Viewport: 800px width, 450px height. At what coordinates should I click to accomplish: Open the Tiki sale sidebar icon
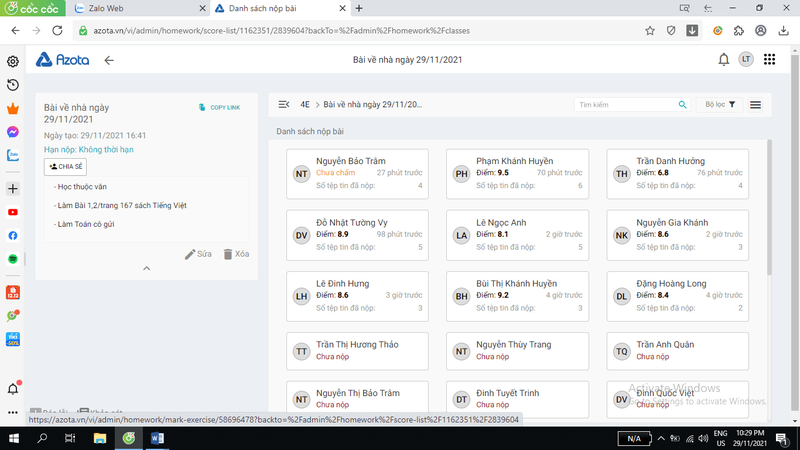(x=13, y=339)
